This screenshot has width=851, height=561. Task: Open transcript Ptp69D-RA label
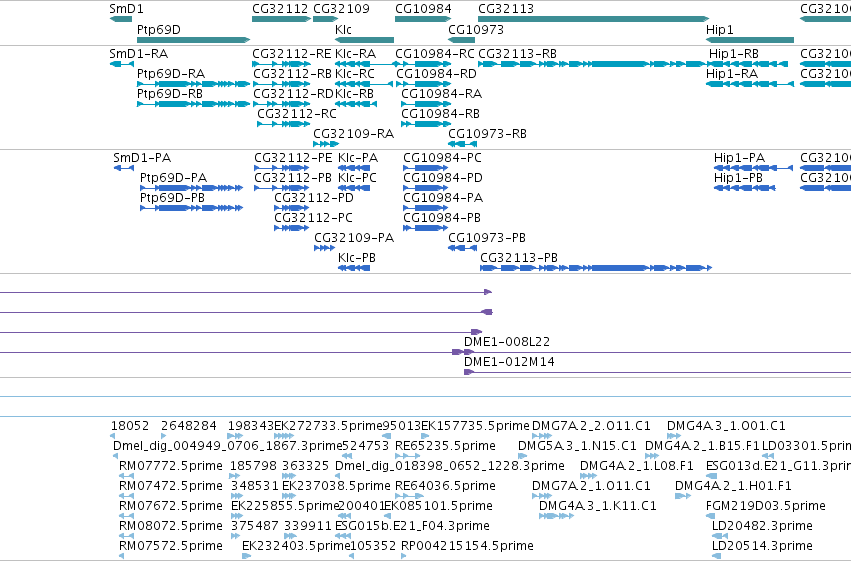[x=171, y=73]
